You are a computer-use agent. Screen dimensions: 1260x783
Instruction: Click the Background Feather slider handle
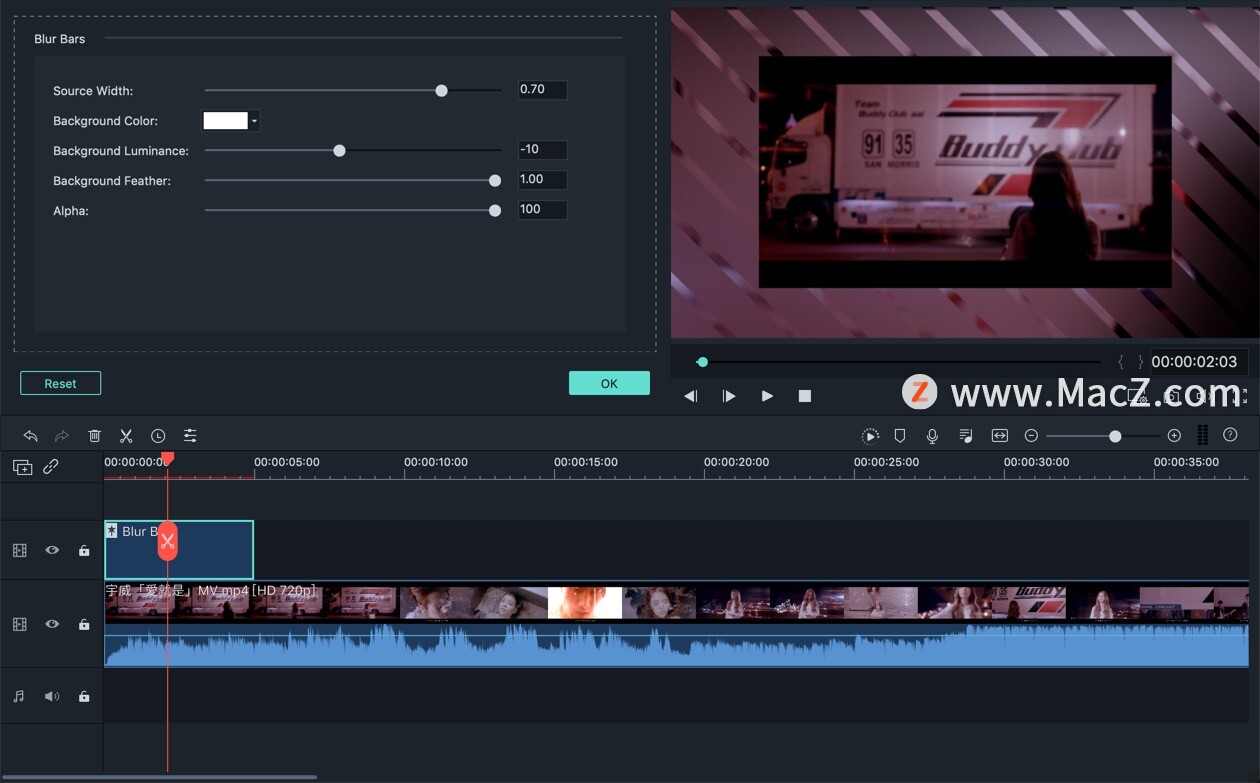coord(495,181)
